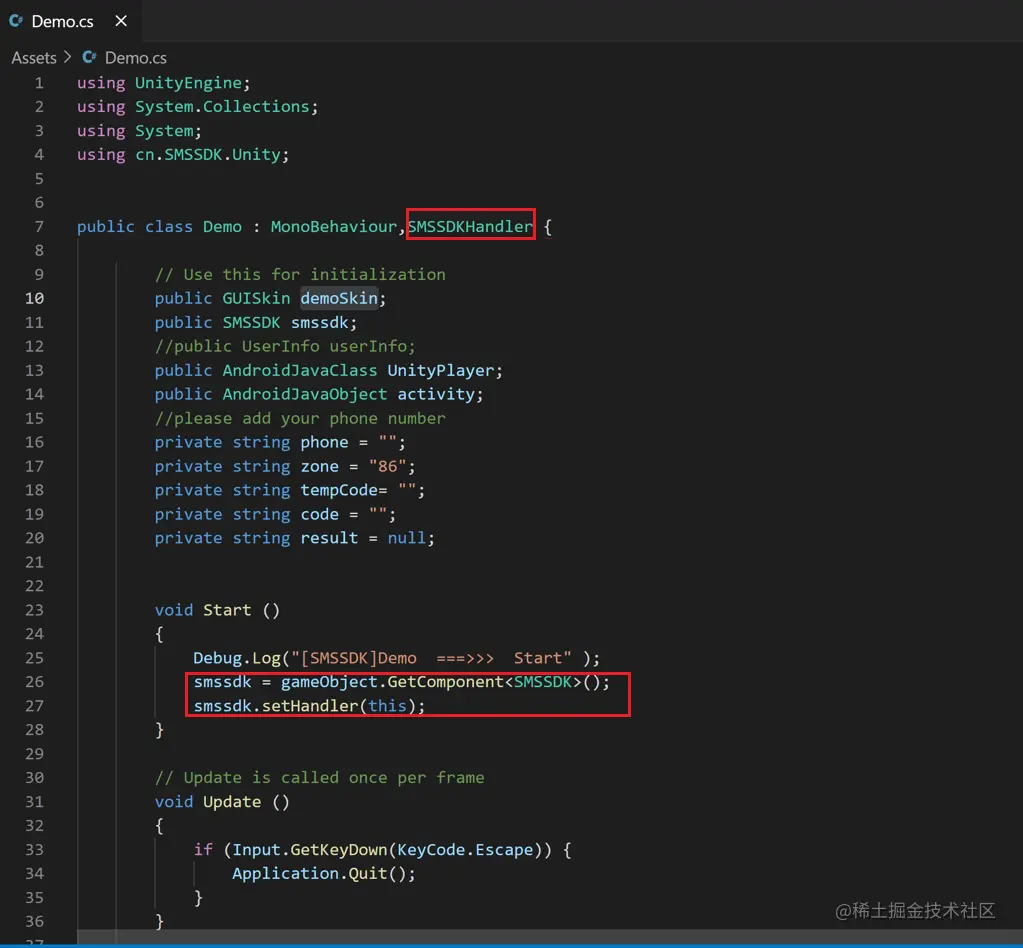The height and width of the screenshot is (948, 1023).
Task: Click the class name 'Demo' on line 7
Action: pos(222,226)
